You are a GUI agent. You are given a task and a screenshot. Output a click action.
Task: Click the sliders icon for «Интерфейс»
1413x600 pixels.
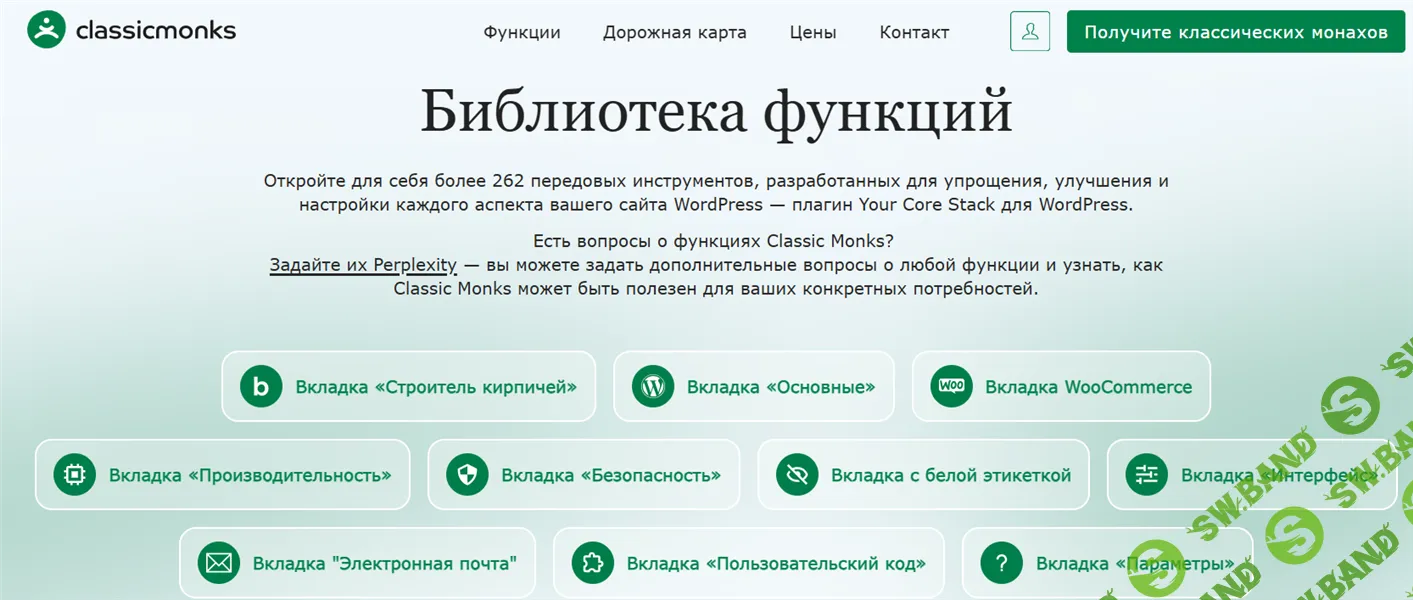[x=1146, y=475]
